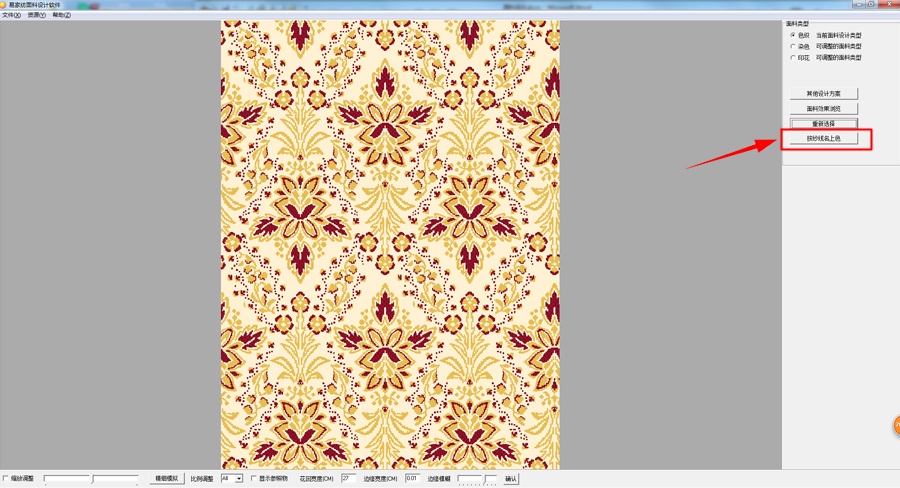Click the orange floating icon at right edge
Image resolution: width=900 pixels, height=488 pixels.
point(896,425)
